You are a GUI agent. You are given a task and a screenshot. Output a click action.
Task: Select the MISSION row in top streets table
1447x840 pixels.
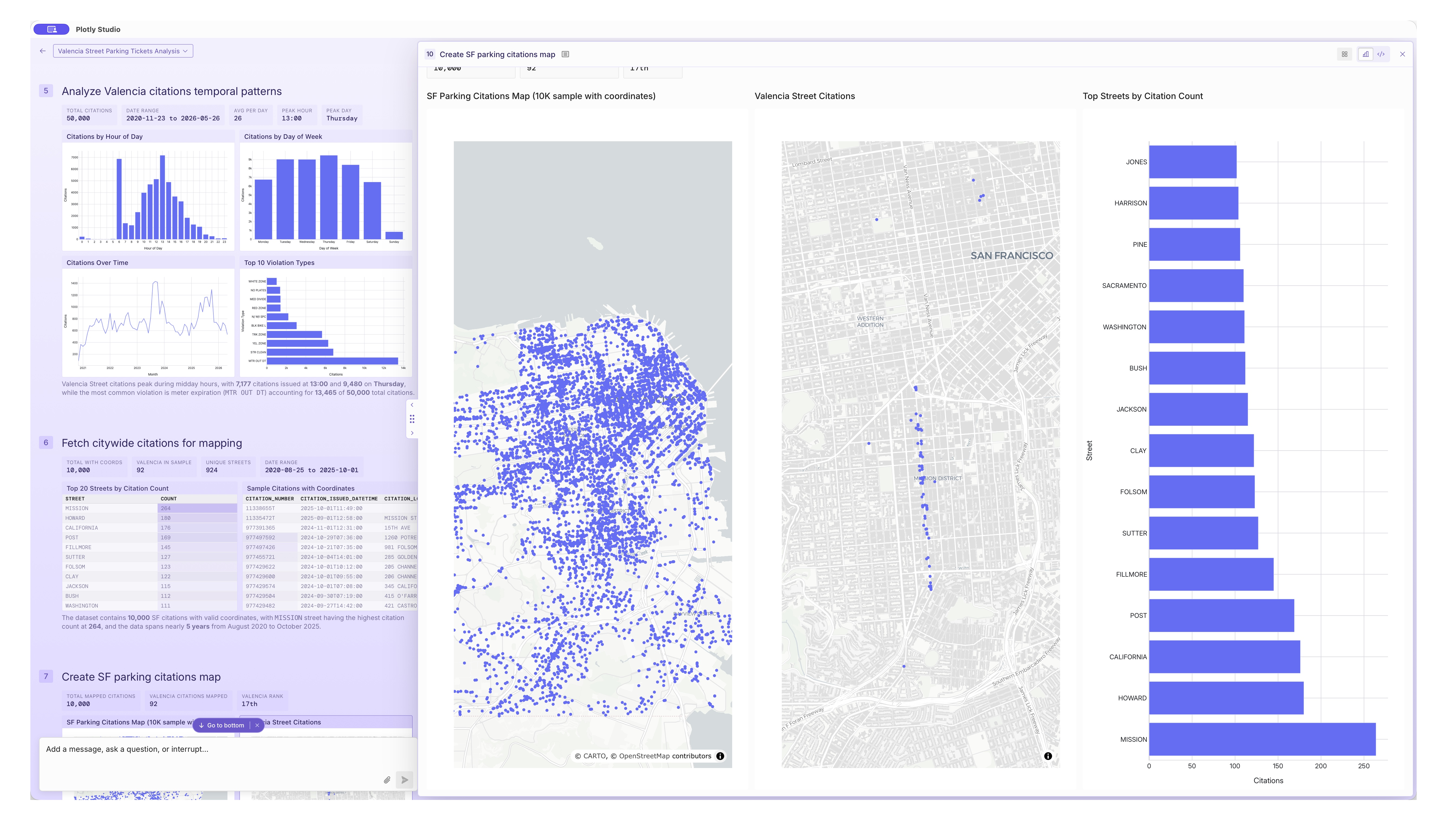pyautogui.click(x=149, y=509)
